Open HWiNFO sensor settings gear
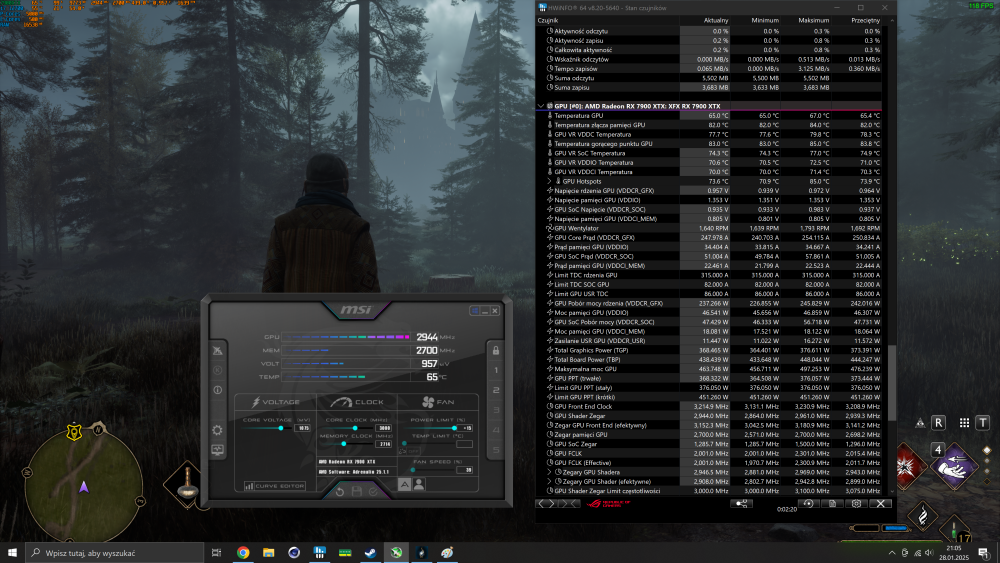1000x563 pixels. [x=856, y=503]
